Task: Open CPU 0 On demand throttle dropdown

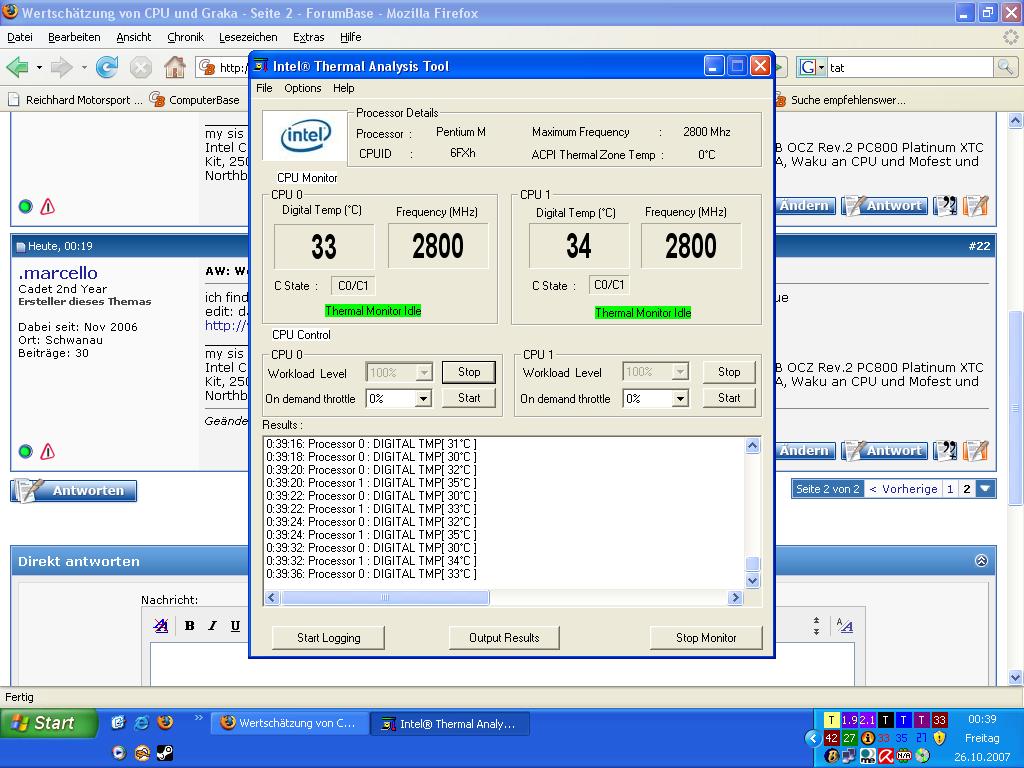Action: pyautogui.click(x=423, y=398)
